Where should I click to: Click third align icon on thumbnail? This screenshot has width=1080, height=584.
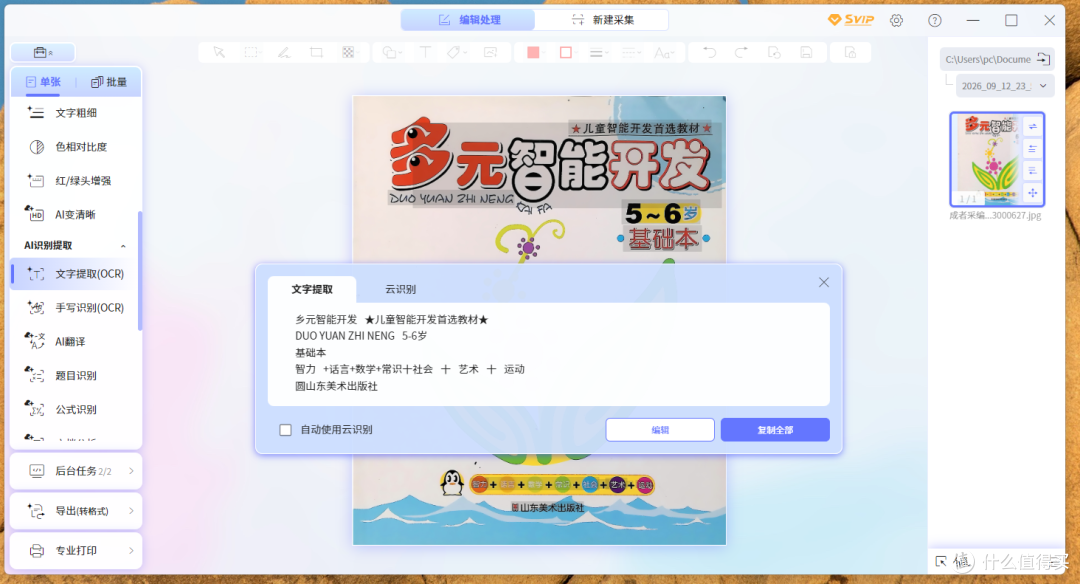click(1032, 171)
